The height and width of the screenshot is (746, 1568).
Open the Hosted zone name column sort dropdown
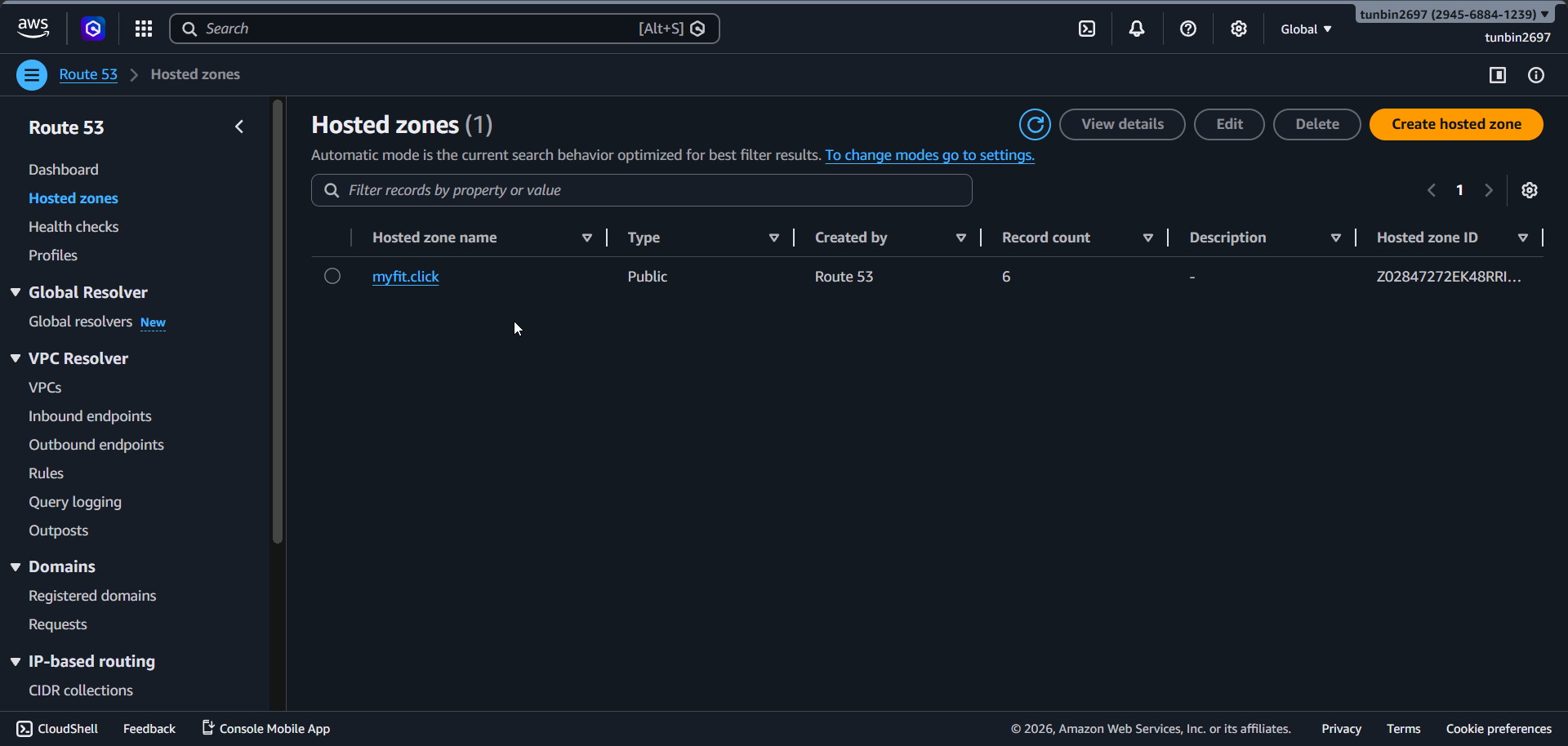coord(586,238)
